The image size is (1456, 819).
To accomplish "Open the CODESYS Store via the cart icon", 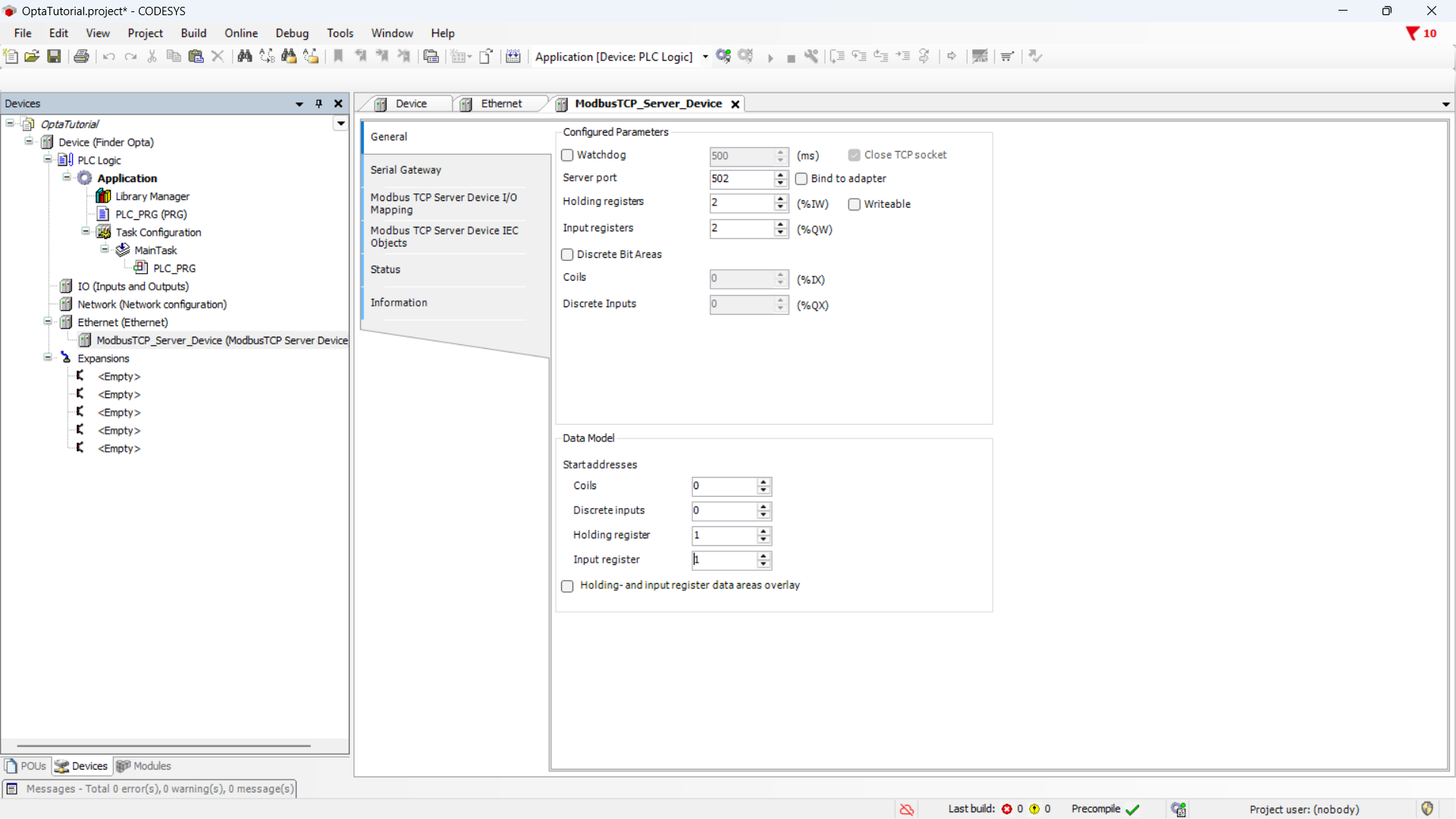I will (1006, 56).
